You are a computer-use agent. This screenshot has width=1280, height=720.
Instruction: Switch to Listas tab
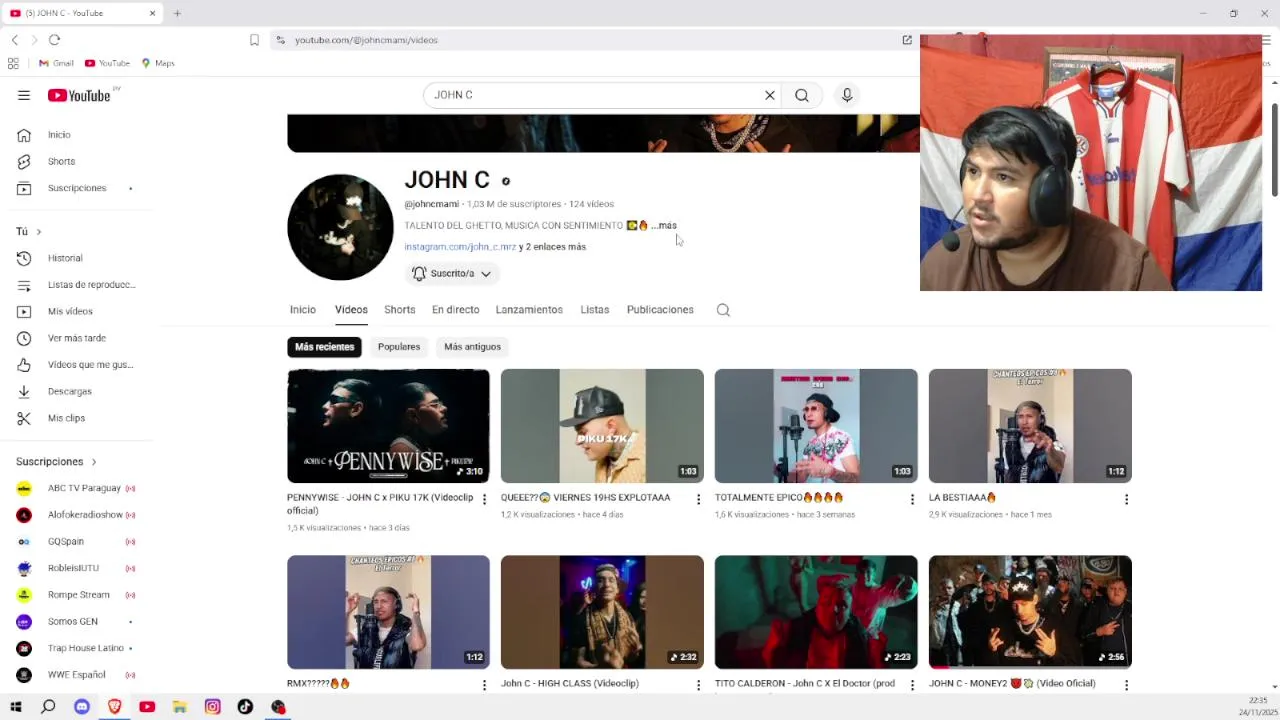(x=595, y=310)
